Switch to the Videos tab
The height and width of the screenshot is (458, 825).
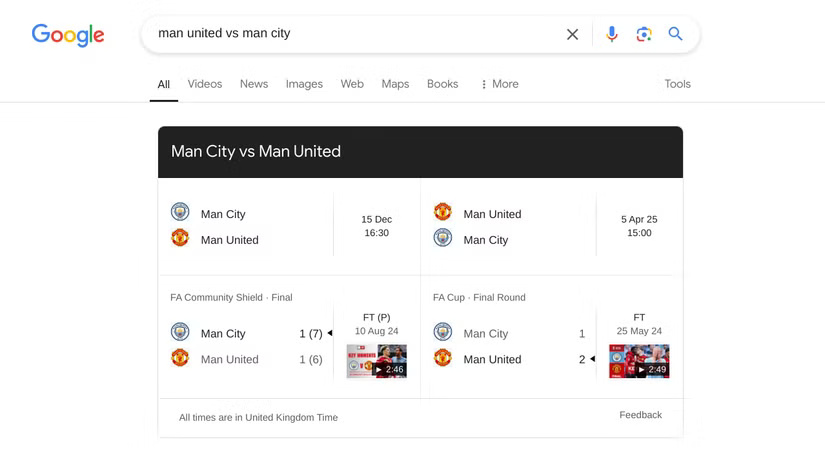[x=205, y=84]
